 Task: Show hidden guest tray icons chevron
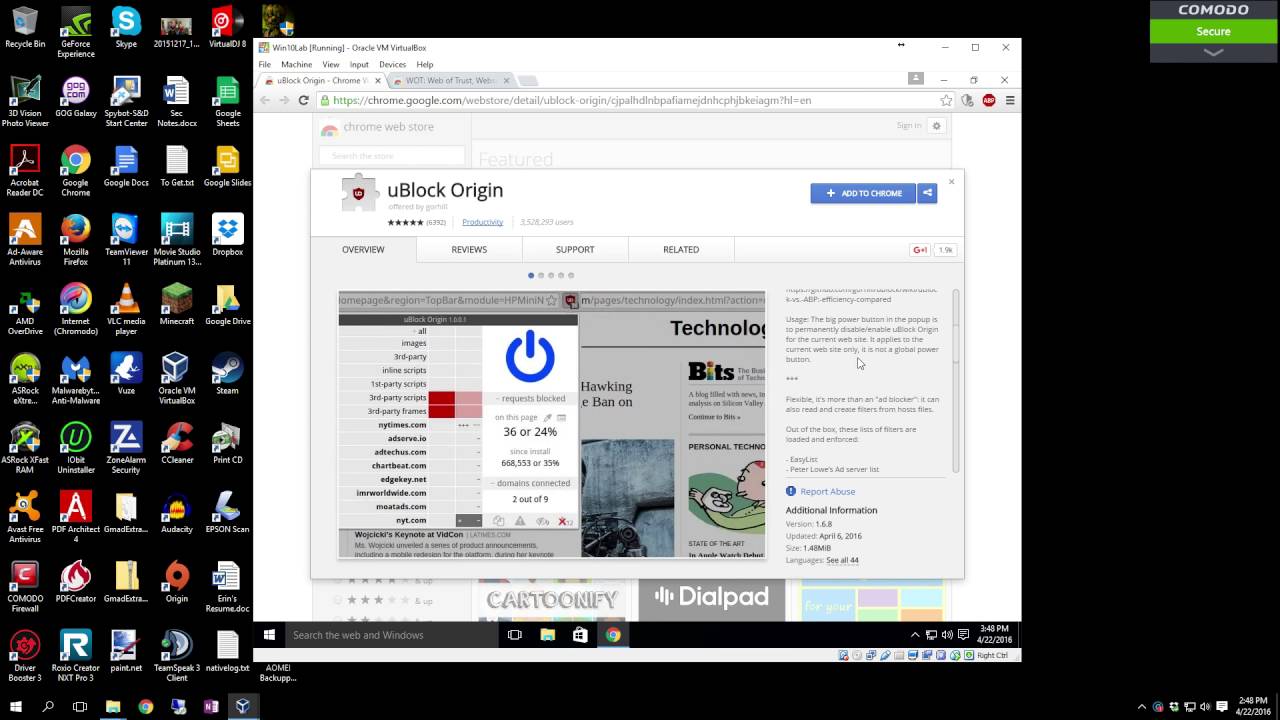coord(915,635)
